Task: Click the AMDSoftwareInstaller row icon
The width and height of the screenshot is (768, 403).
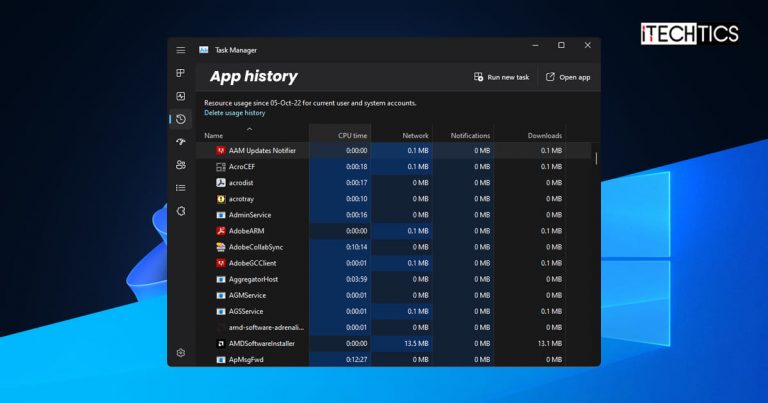Action: point(221,343)
